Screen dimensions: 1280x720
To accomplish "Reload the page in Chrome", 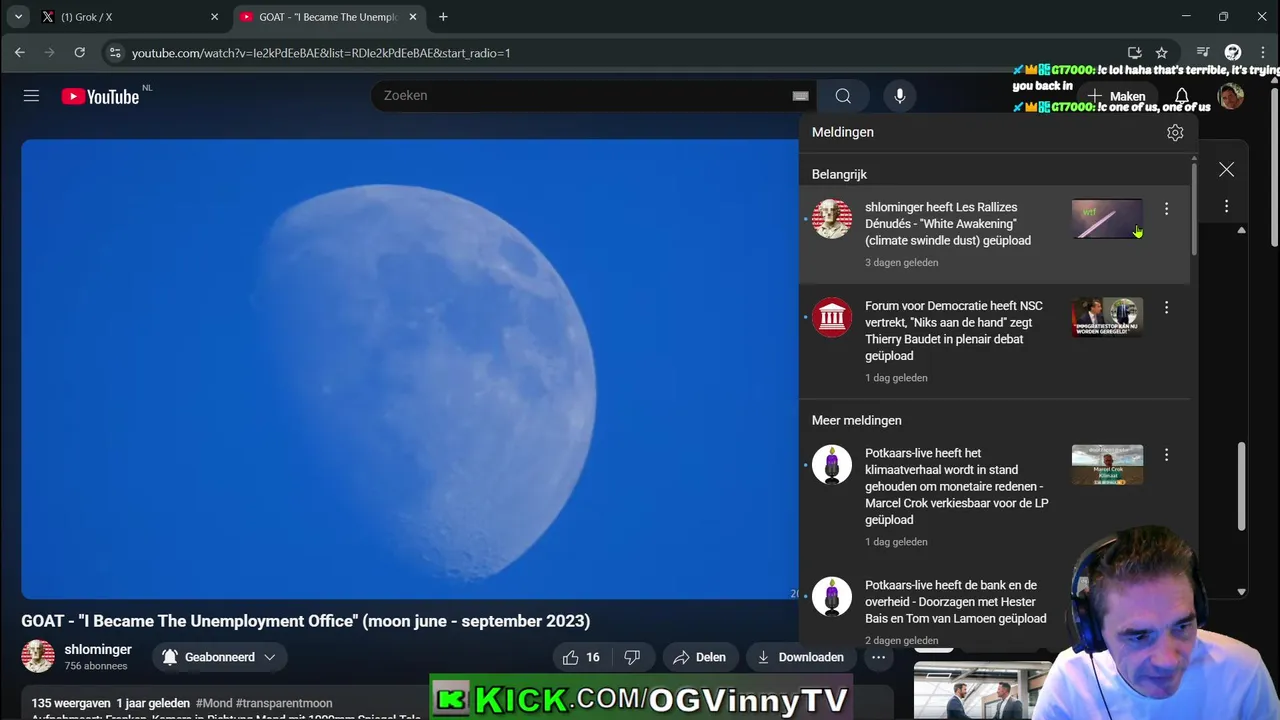I will point(80,52).
